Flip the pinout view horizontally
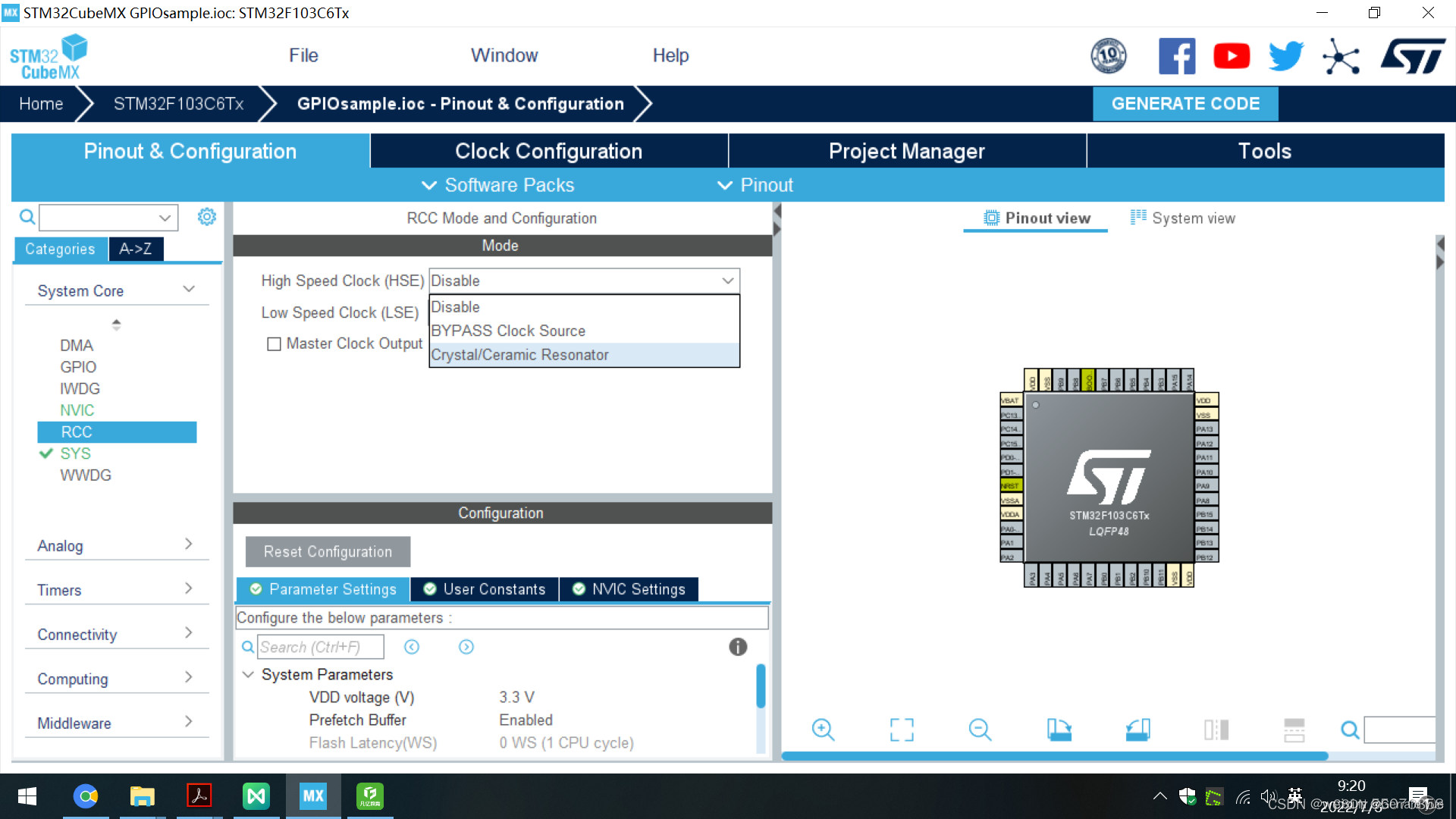 [1216, 730]
